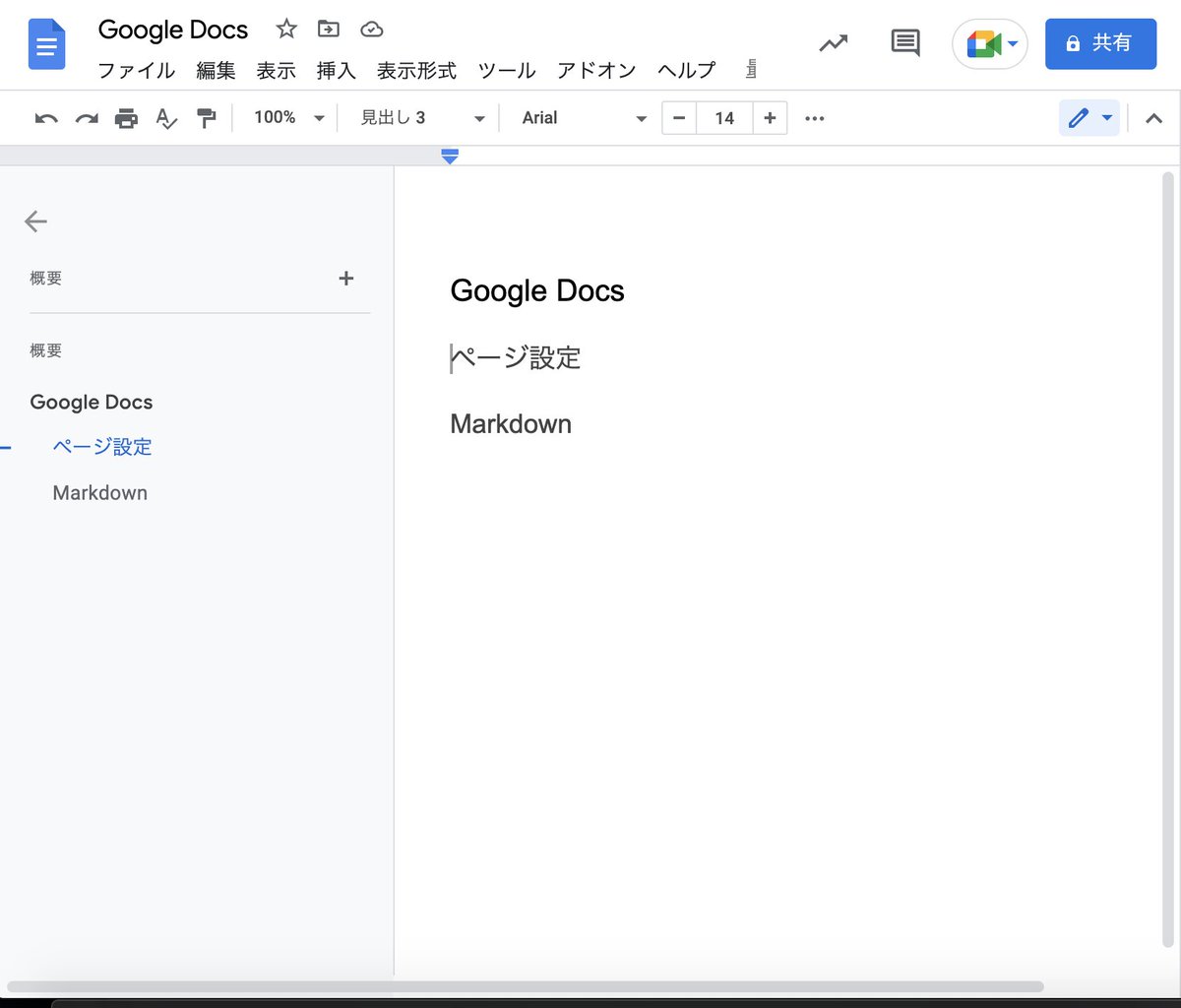Print the document
1181x1008 pixels.
126,119
